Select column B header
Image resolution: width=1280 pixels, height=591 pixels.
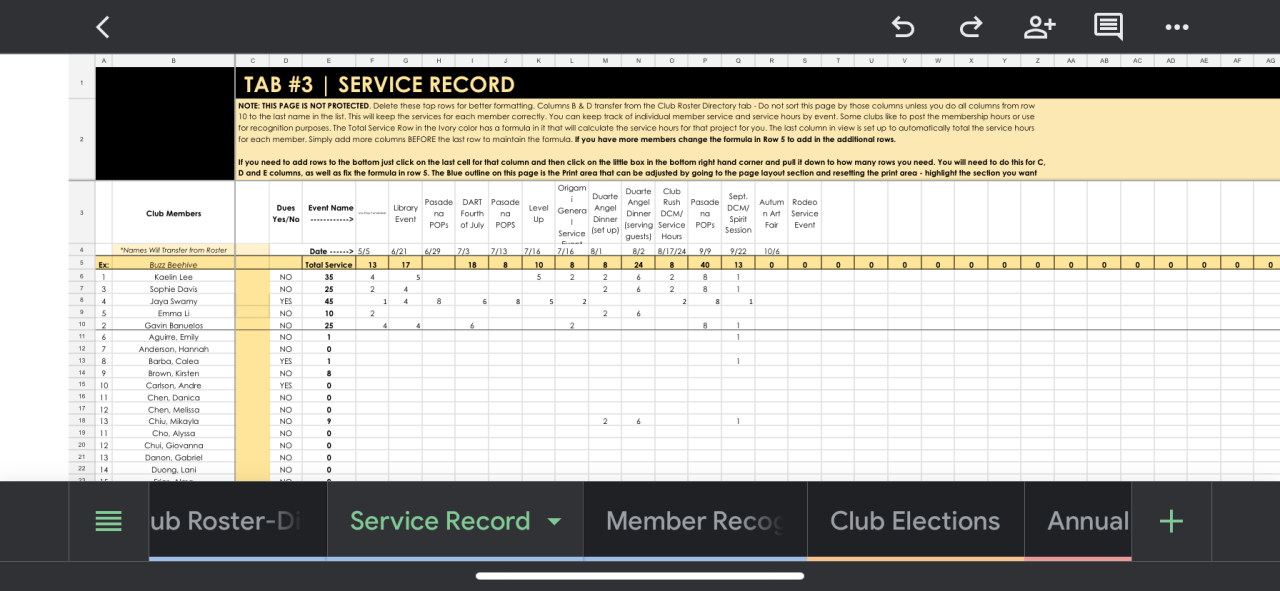point(173,61)
